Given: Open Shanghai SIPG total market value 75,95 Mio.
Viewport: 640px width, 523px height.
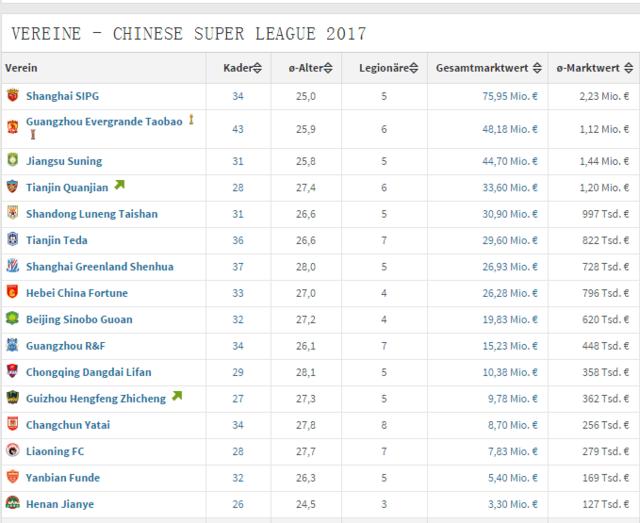Looking at the screenshot, I should pyautogui.click(x=510, y=96).
